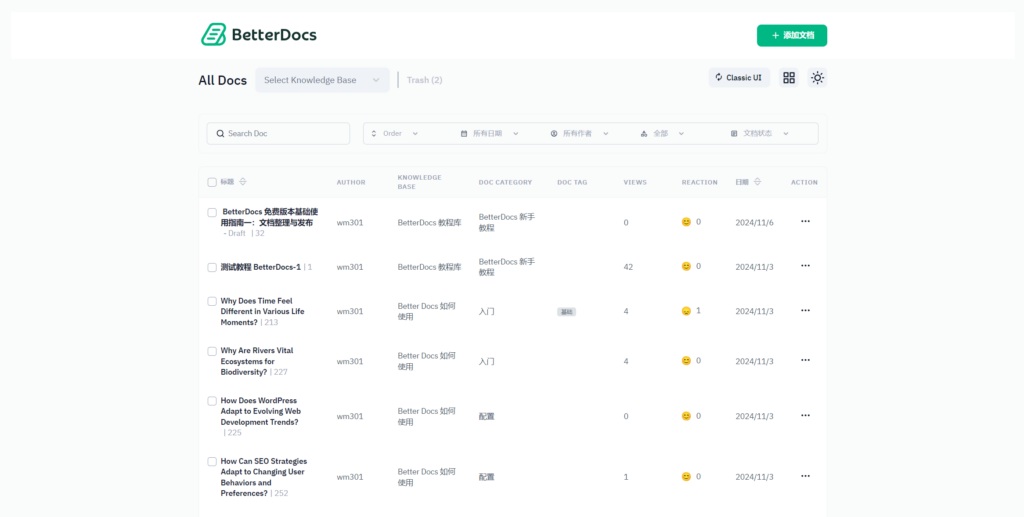This screenshot has height=517, width=1024.
Task: Open the Trash (2) link
Action: [424, 80]
